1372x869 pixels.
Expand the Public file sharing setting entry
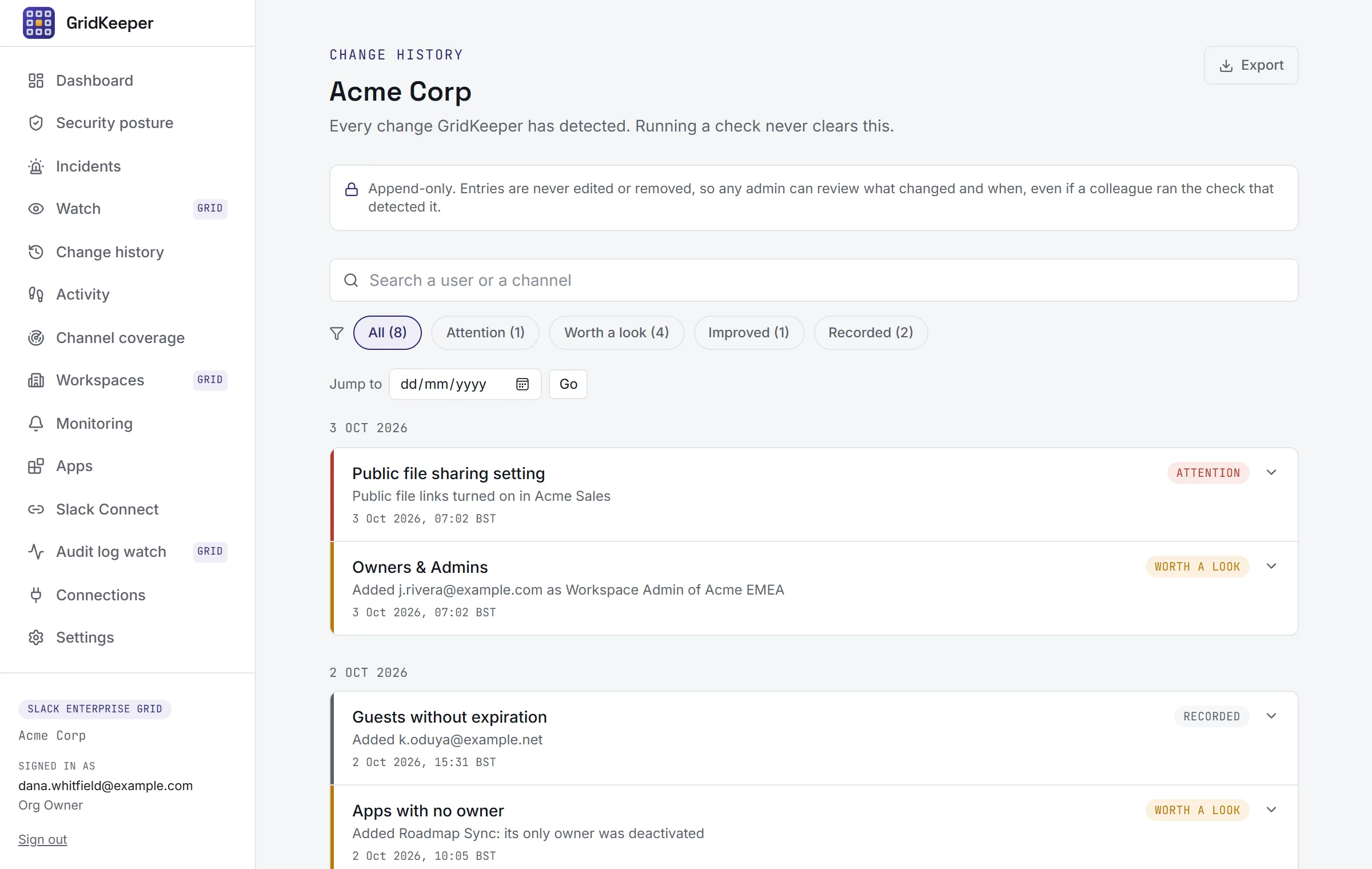point(1271,473)
